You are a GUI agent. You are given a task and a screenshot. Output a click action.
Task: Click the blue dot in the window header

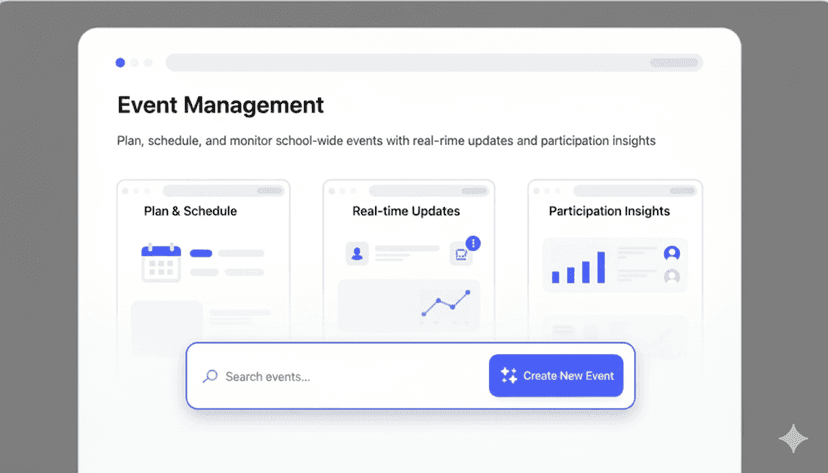[120, 63]
